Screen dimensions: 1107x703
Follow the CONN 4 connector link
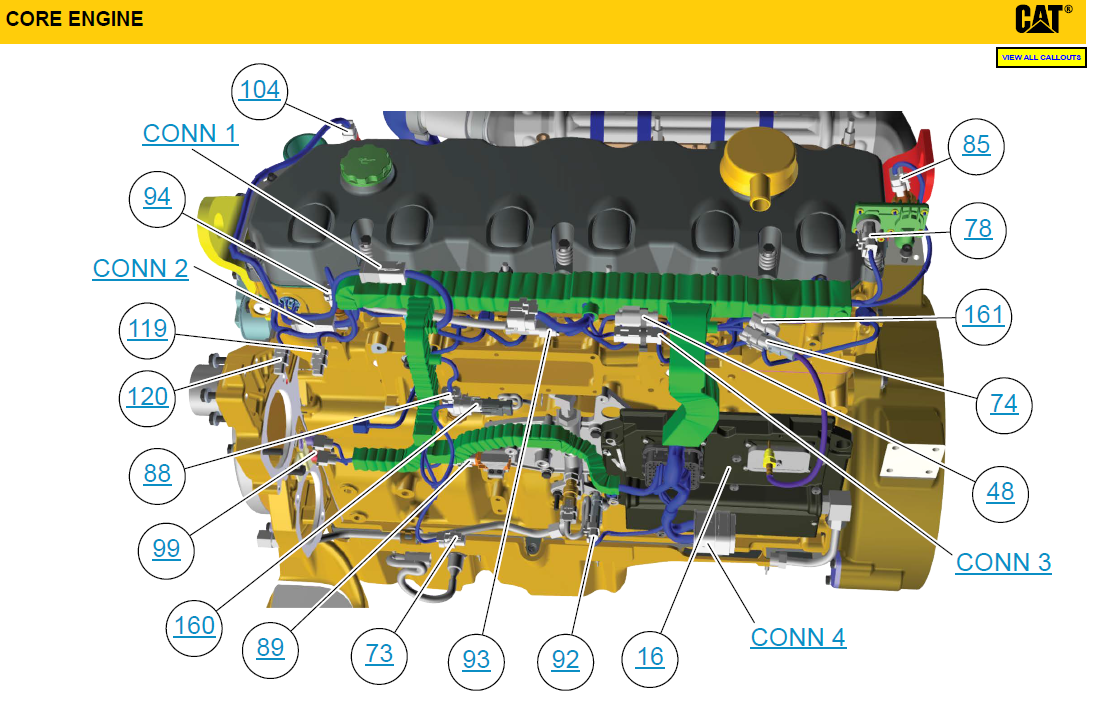click(798, 637)
